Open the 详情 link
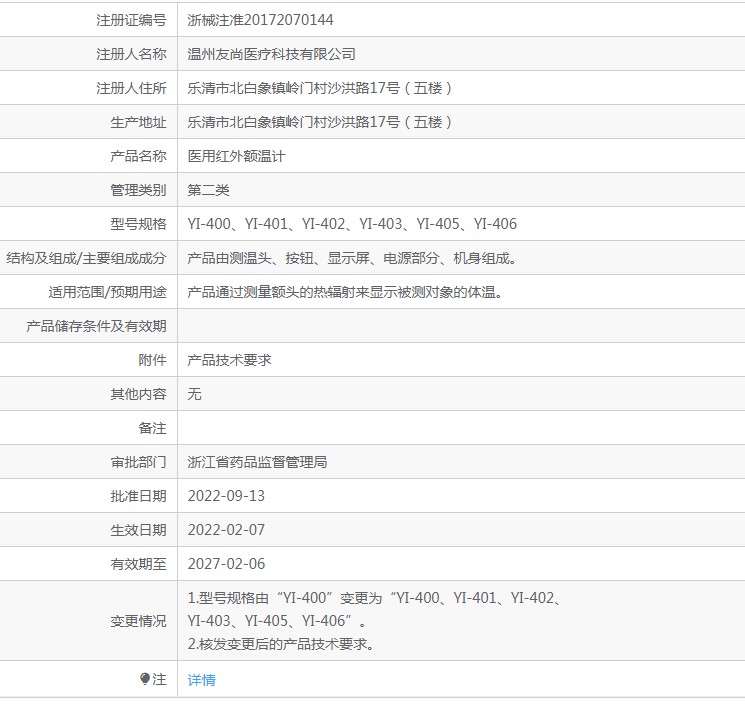Screen dimensions: 745x707 click(x=201, y=680)
